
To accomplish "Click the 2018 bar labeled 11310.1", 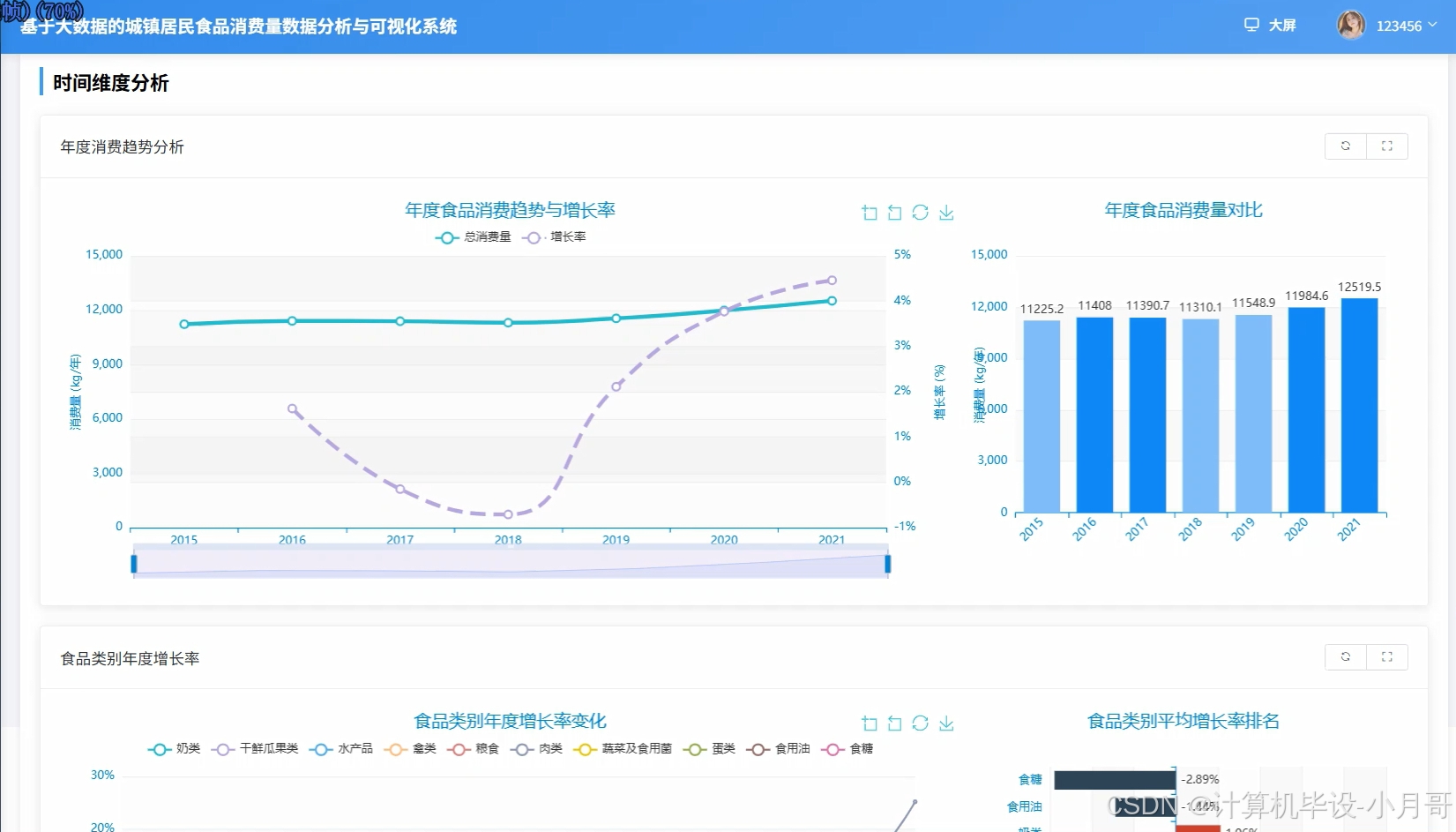I will click(x=1200, y=416).
